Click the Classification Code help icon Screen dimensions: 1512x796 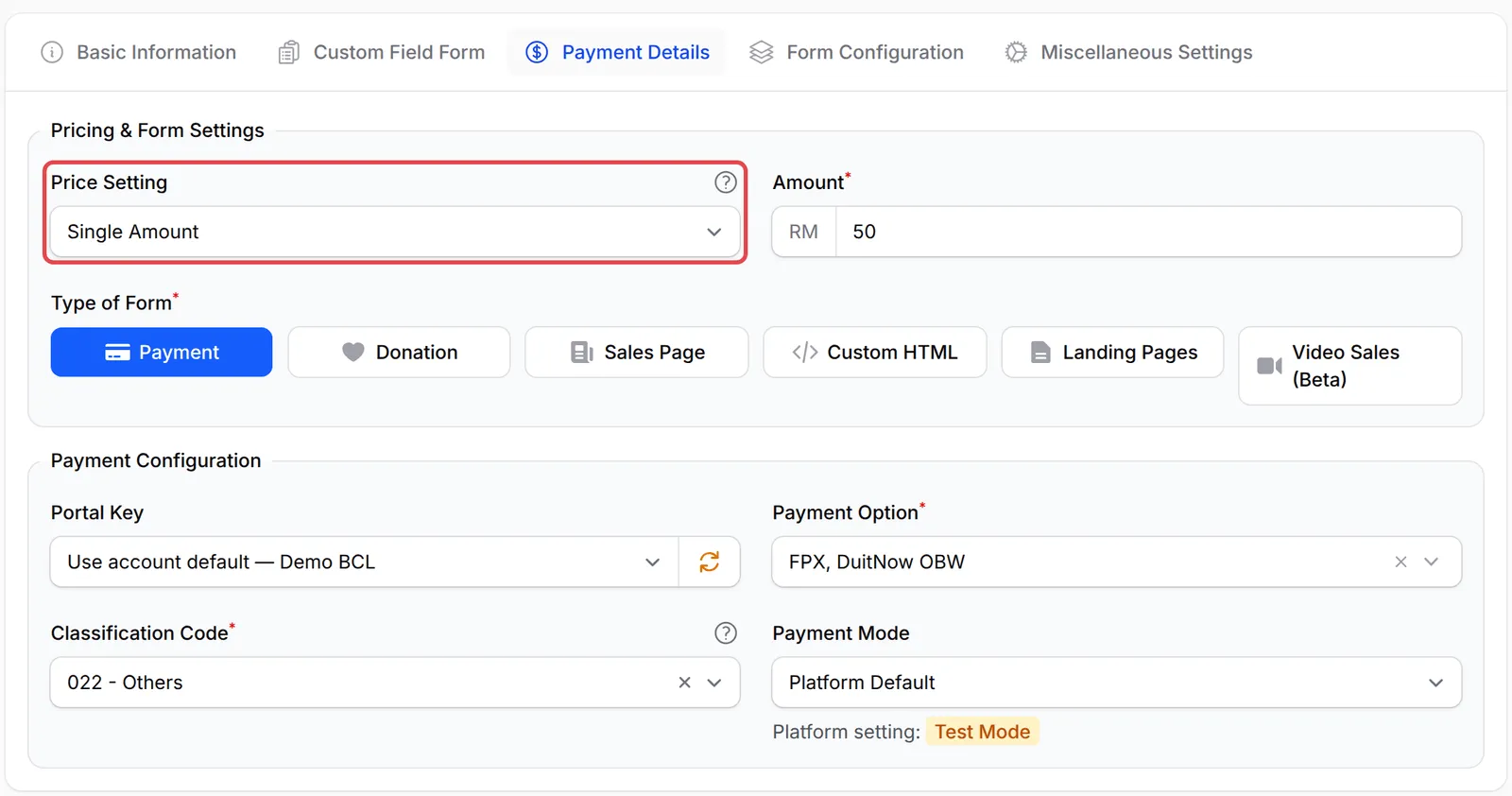[x=726, y=633]
